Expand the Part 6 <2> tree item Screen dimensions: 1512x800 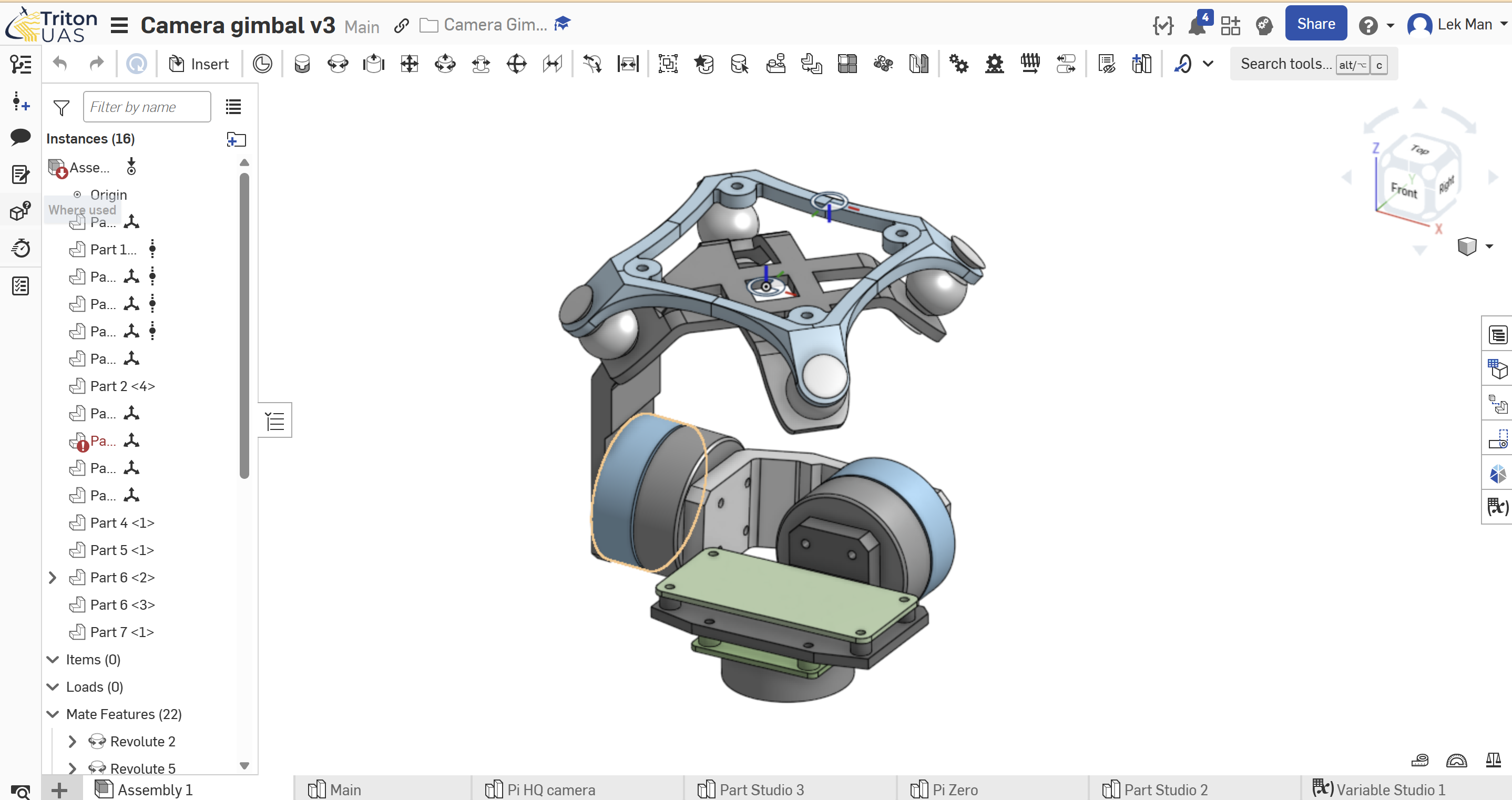pos(52,578)
